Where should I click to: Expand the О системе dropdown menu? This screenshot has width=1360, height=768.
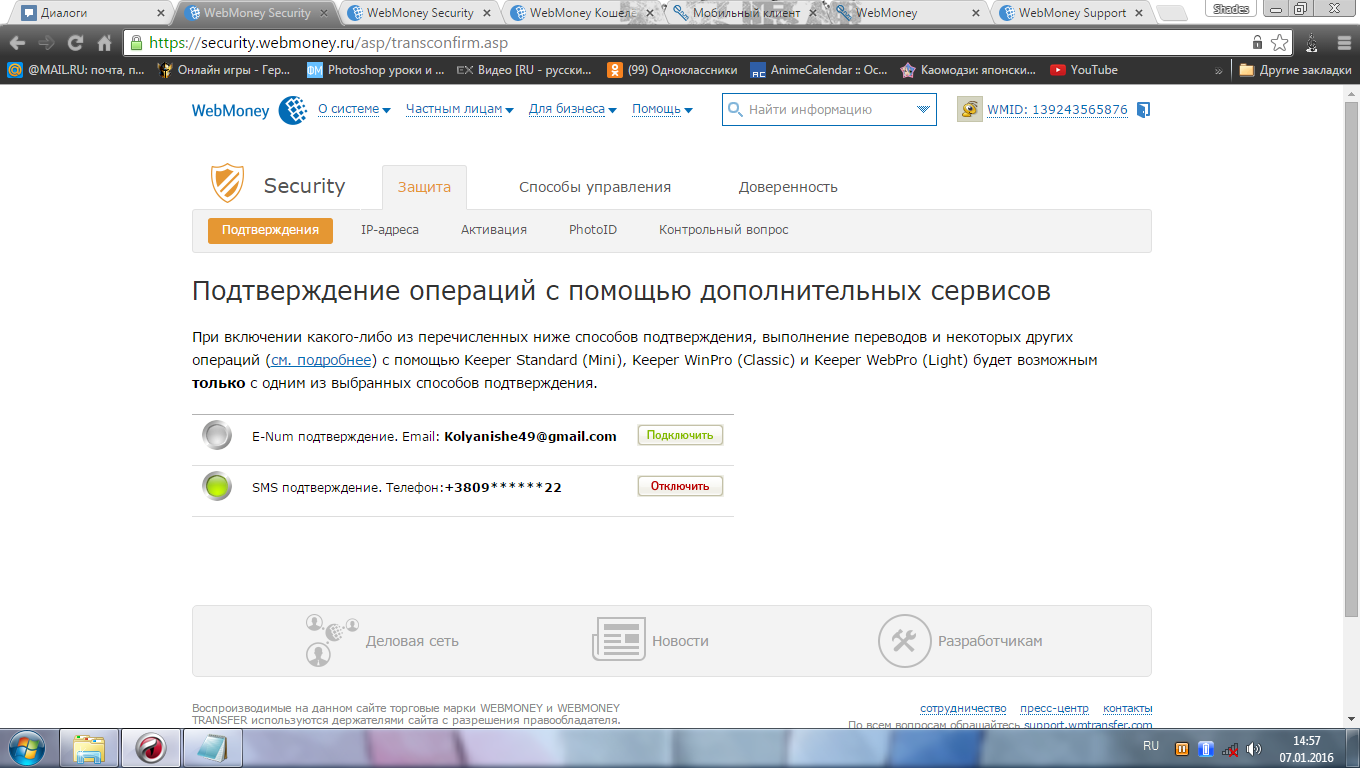click(x=354, y=109)
